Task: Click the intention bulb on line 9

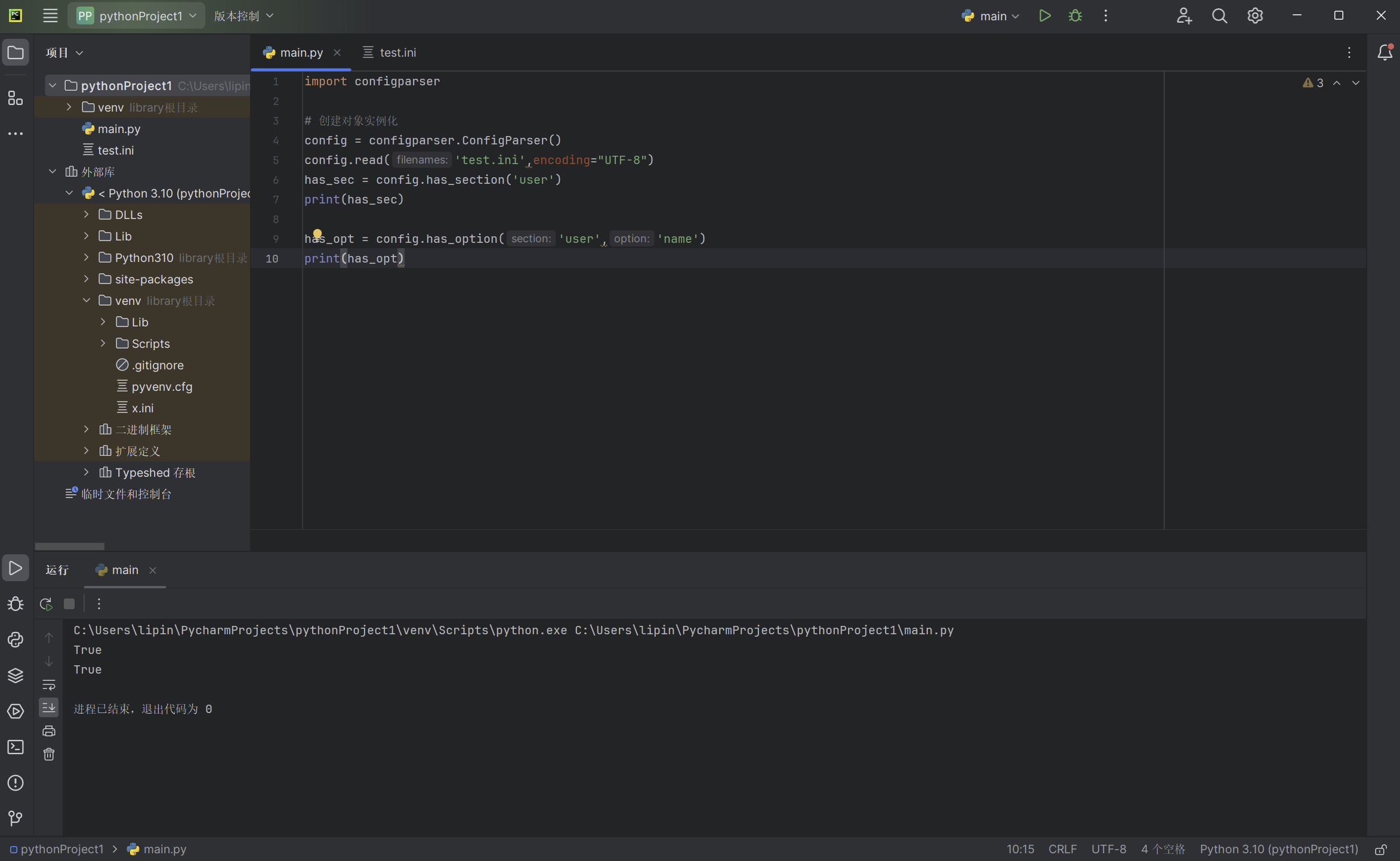Action: coord(317,234)
